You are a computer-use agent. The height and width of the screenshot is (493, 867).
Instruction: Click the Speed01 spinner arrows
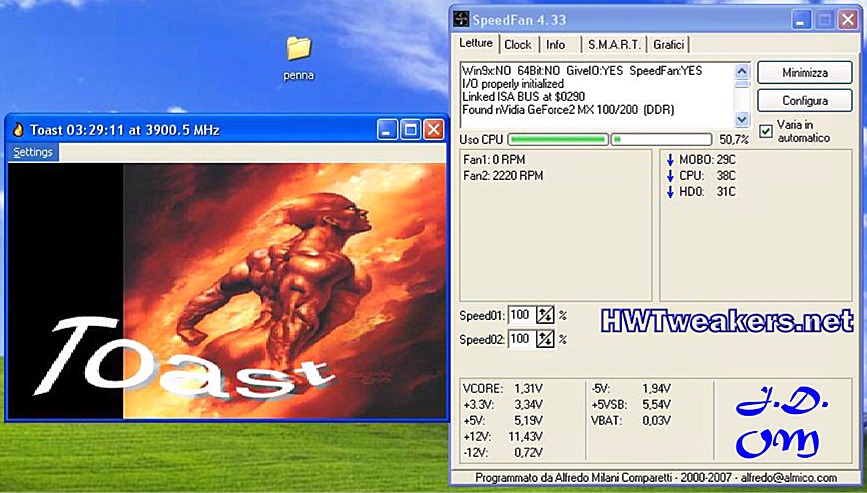click(545, 315)
